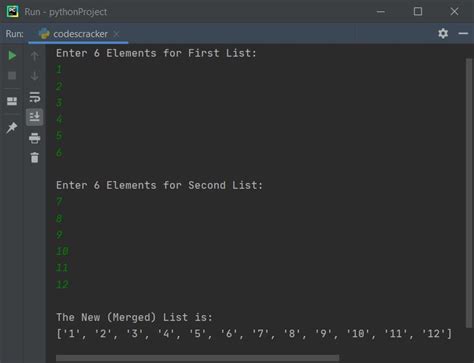This screenshot has height=363, width=474.
Task: Click the input value 7
Action: 59,202
